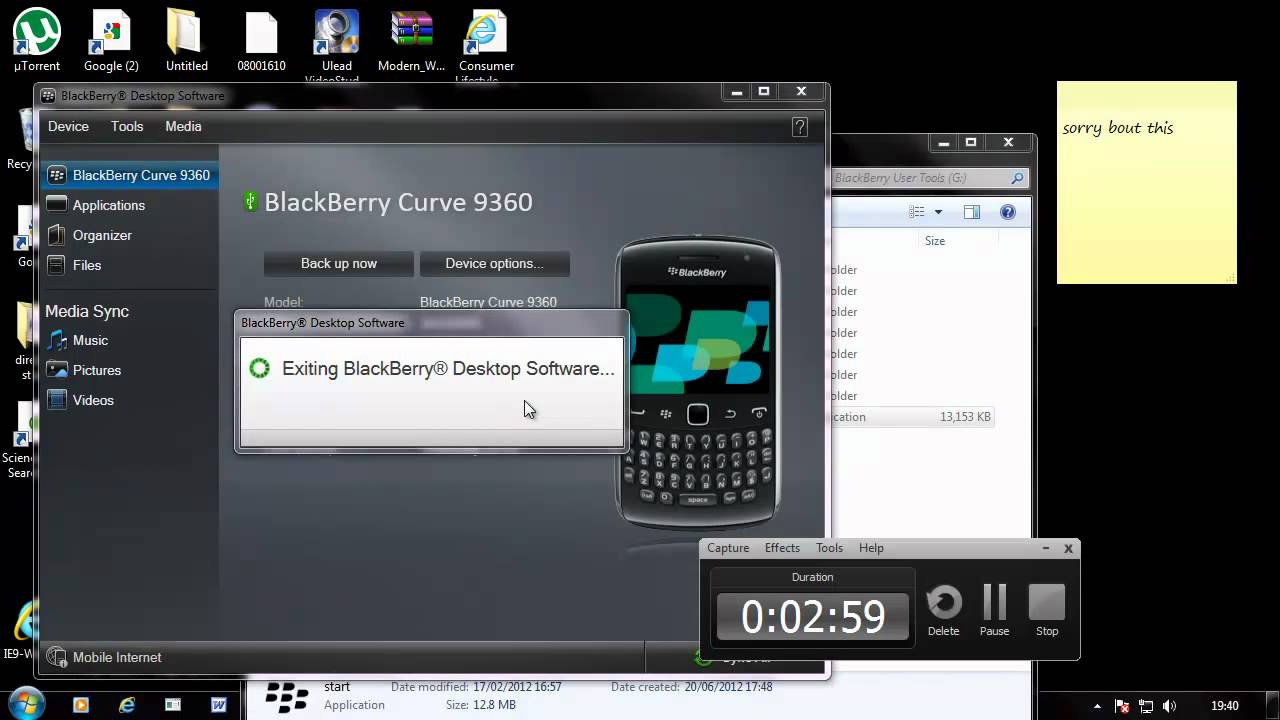Select the 13,153 KB application row

pyautogui.click(x=912, y=417)
